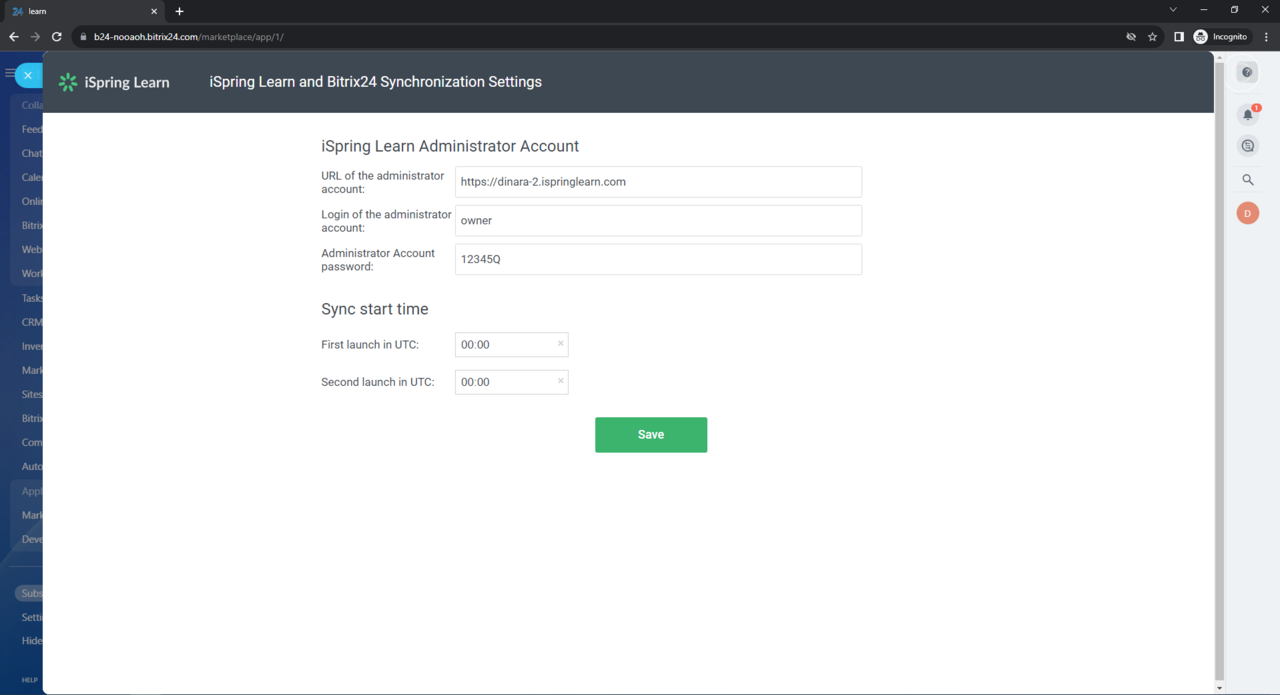Expand the tab search chevron
The height and width of the screenshot is (695, 1280).
point(1173,10)
